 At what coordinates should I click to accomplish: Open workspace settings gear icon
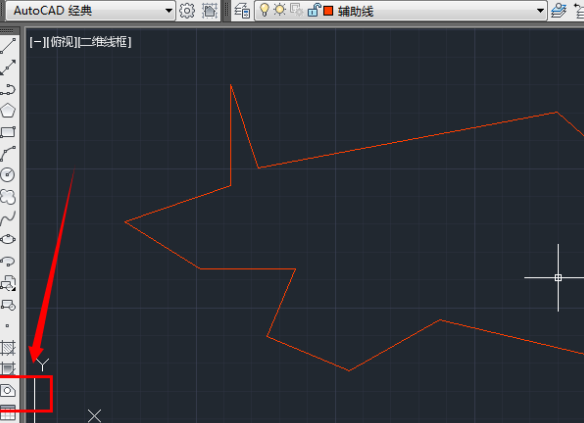point(187,10)
